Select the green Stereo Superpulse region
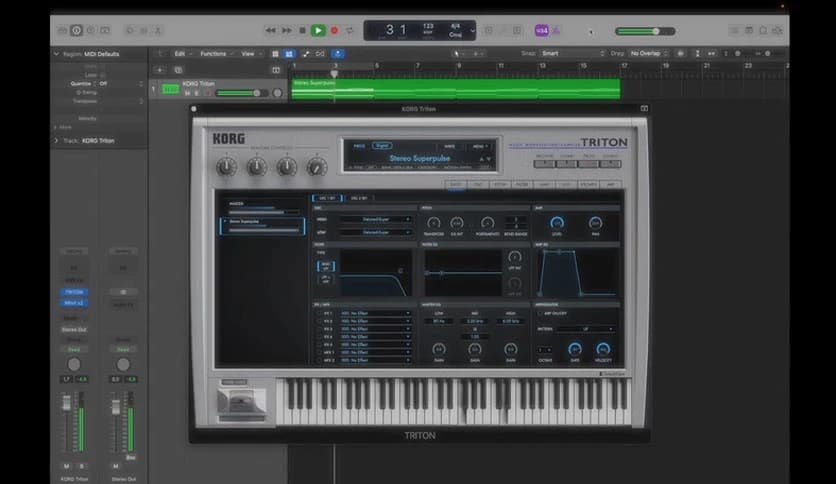The image size is (836, 484). (456, 89)
